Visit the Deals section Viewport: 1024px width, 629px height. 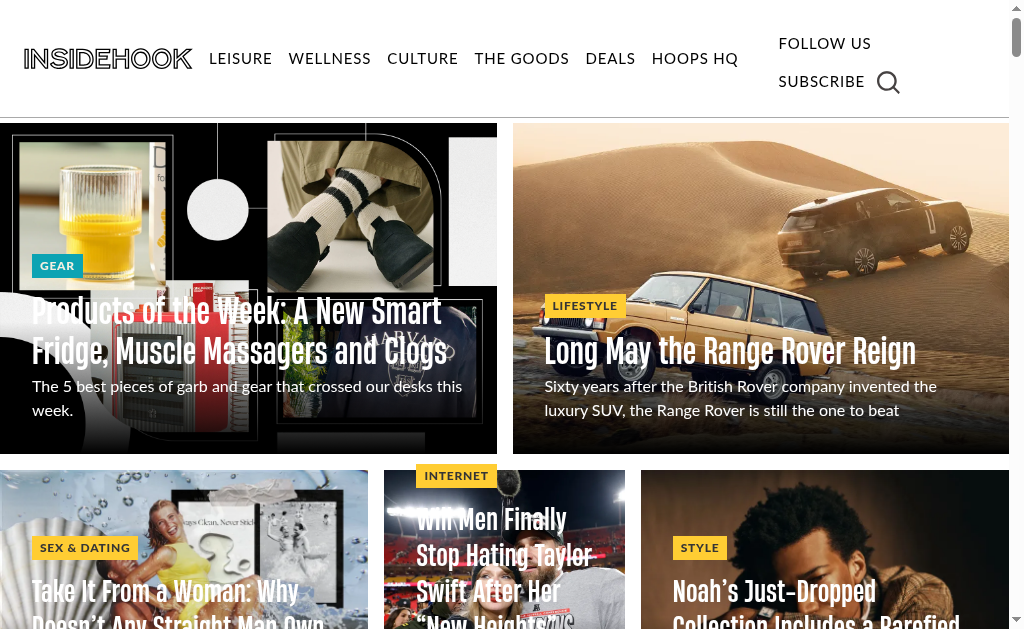tap(610, 59)
